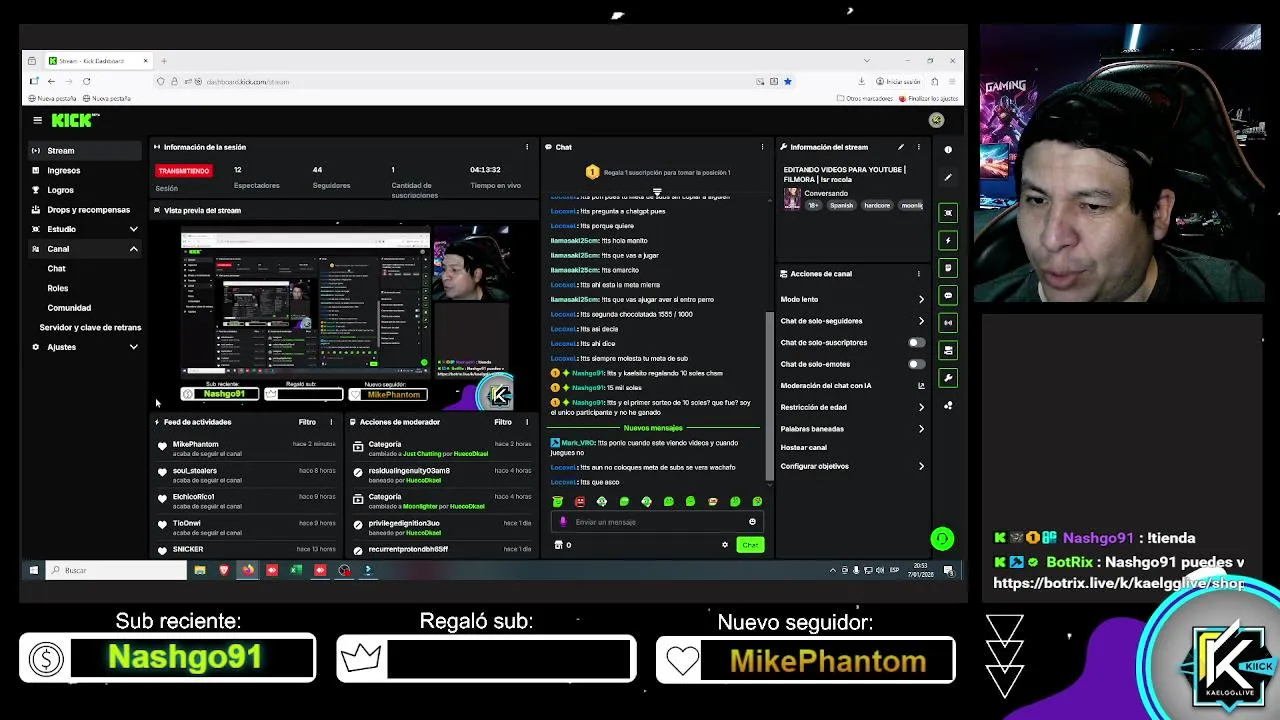Expand the Ajustes sidebar section
This screenshot has width=1280, height=720.
(133, 347)
